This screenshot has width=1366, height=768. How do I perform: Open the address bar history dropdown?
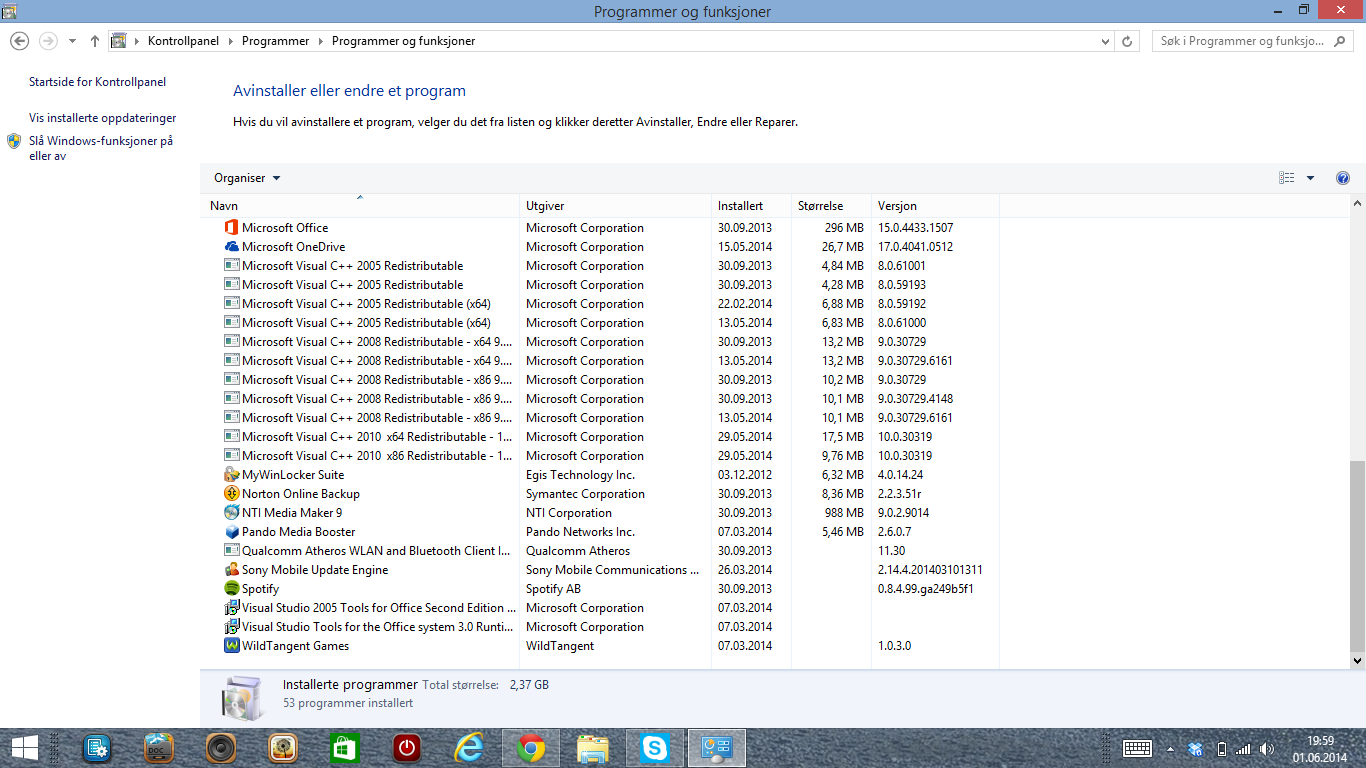pyautogui.click(x=1104, y=41)
